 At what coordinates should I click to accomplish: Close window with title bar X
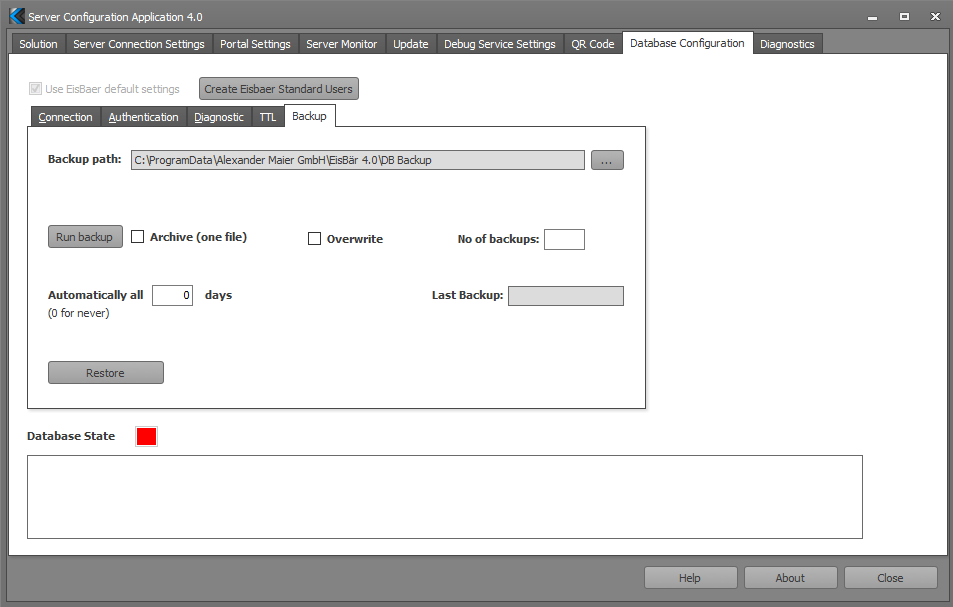click(935, 16)
